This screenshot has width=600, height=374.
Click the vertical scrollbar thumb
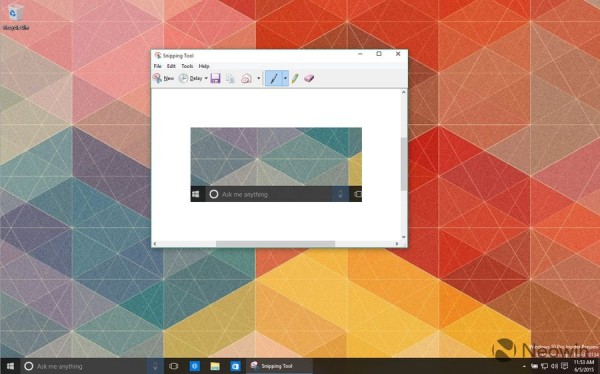(x=404, y=164)
